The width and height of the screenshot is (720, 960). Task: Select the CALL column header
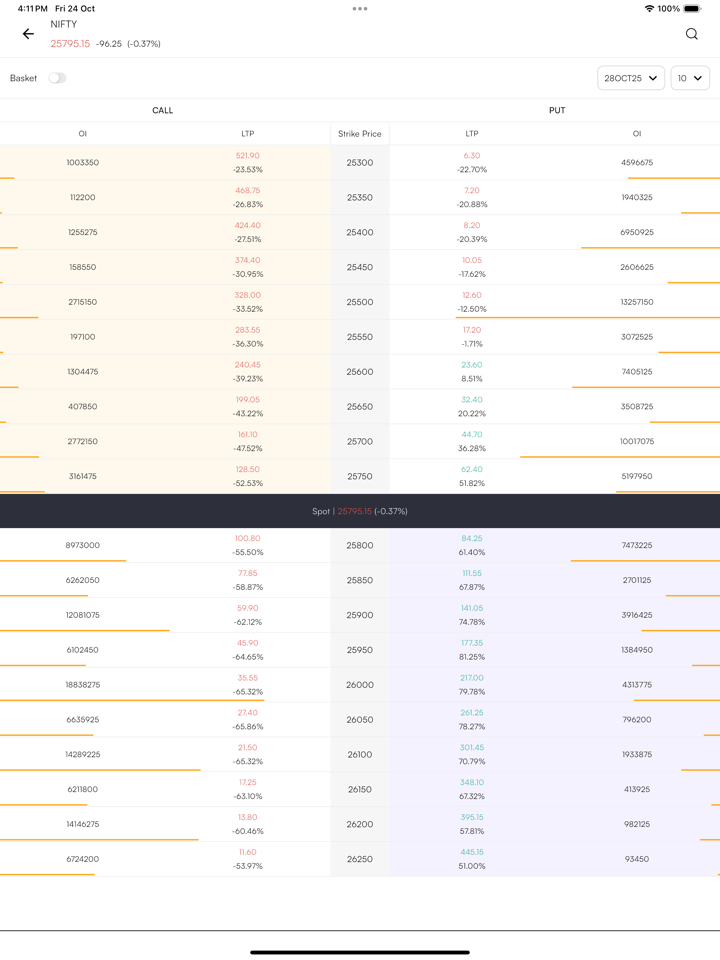coord(163,111)
